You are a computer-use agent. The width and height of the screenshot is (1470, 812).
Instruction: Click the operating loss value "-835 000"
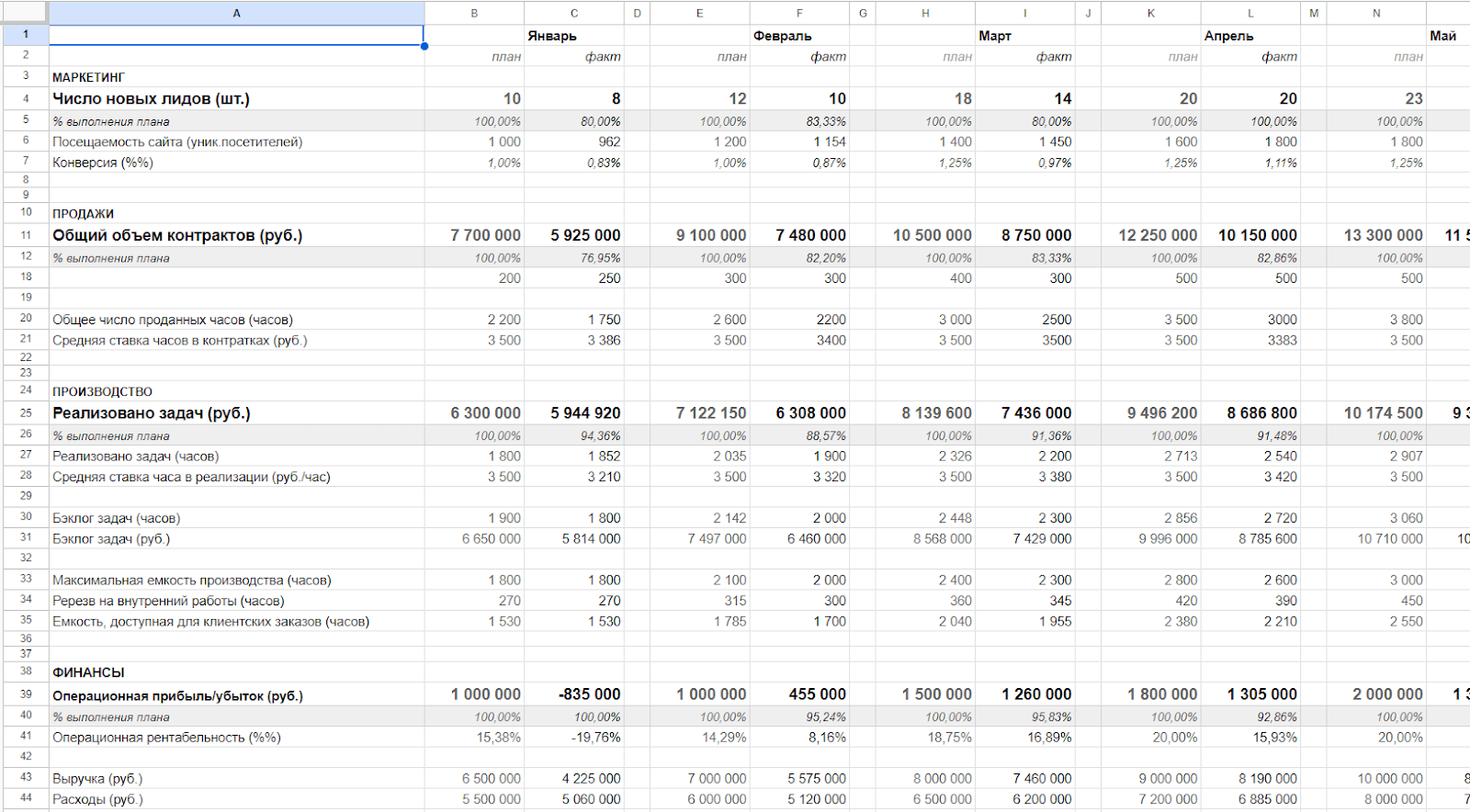click(x=574, y=694)
